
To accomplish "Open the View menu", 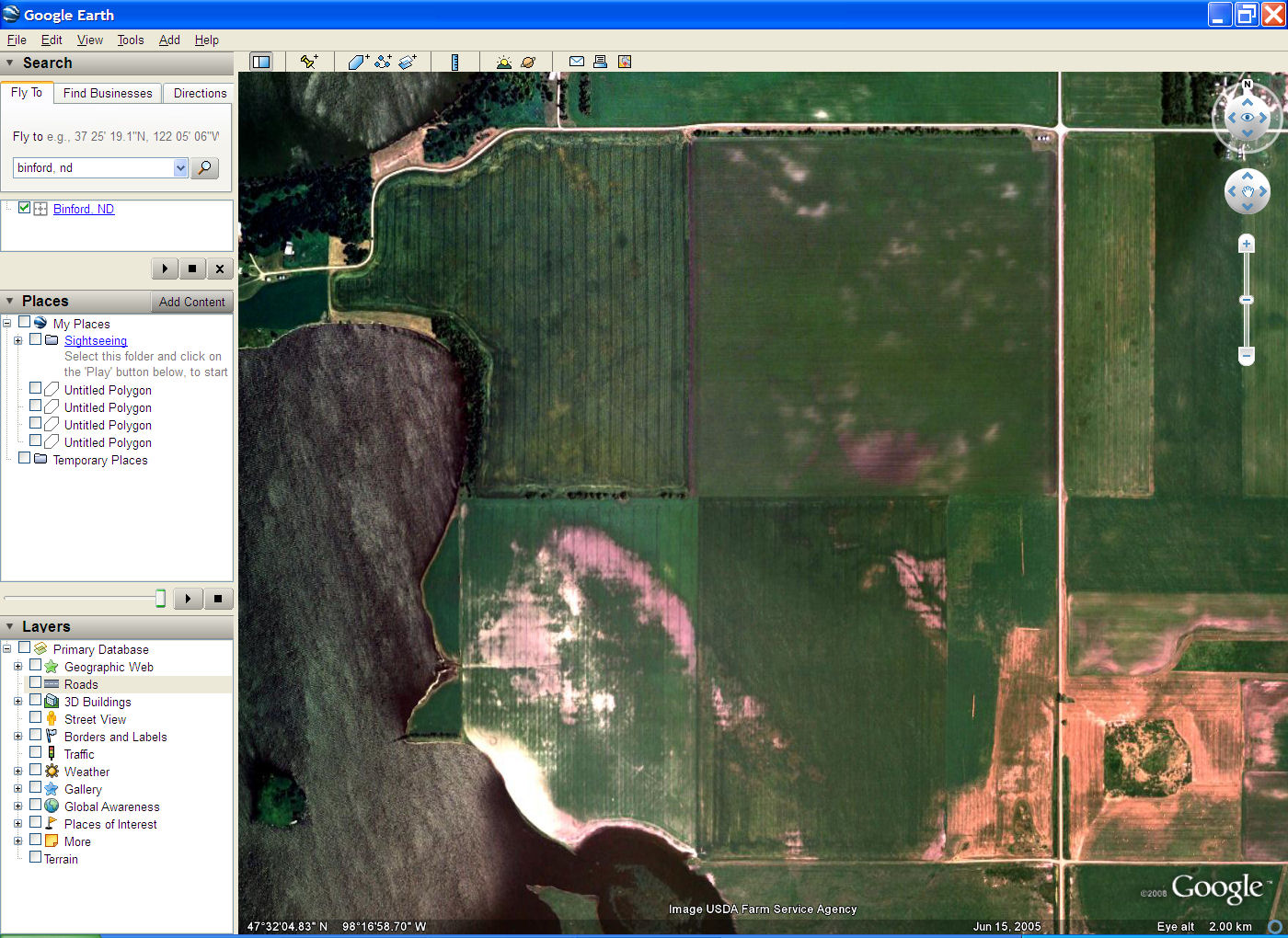I will pyautogui.click(x=90, y=40).
